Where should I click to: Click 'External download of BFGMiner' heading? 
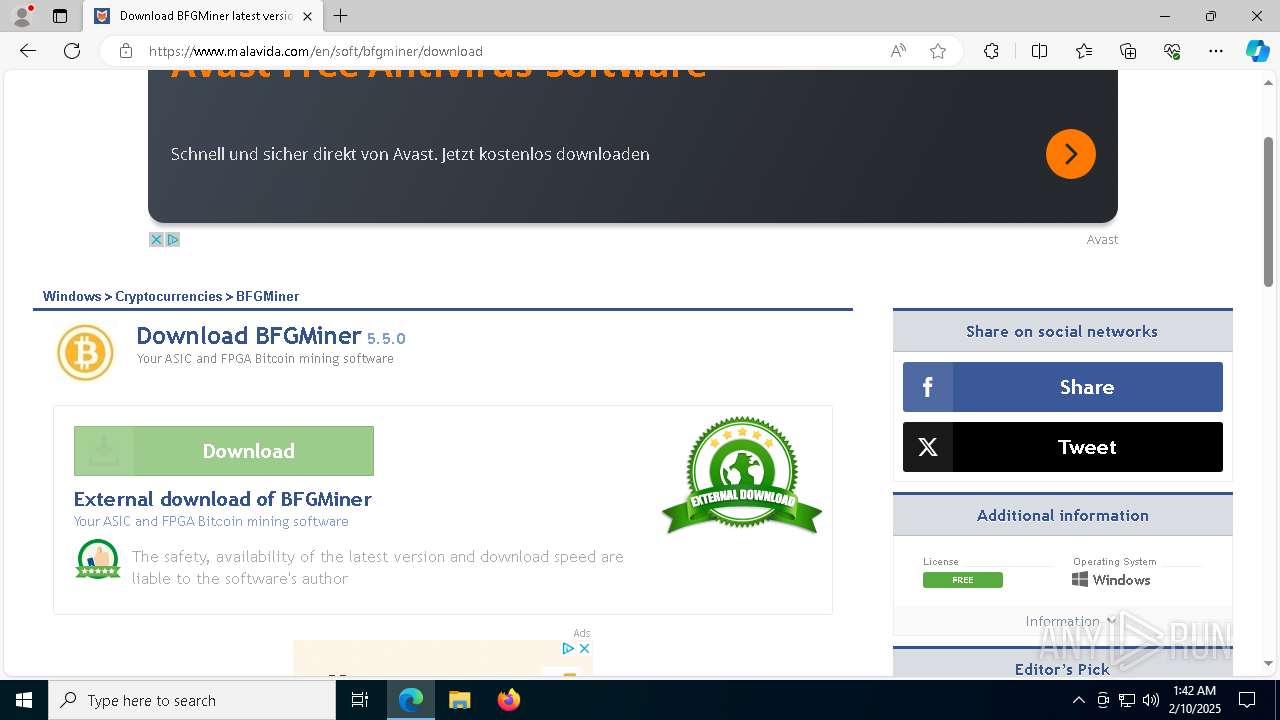click(x=223, y=499)
